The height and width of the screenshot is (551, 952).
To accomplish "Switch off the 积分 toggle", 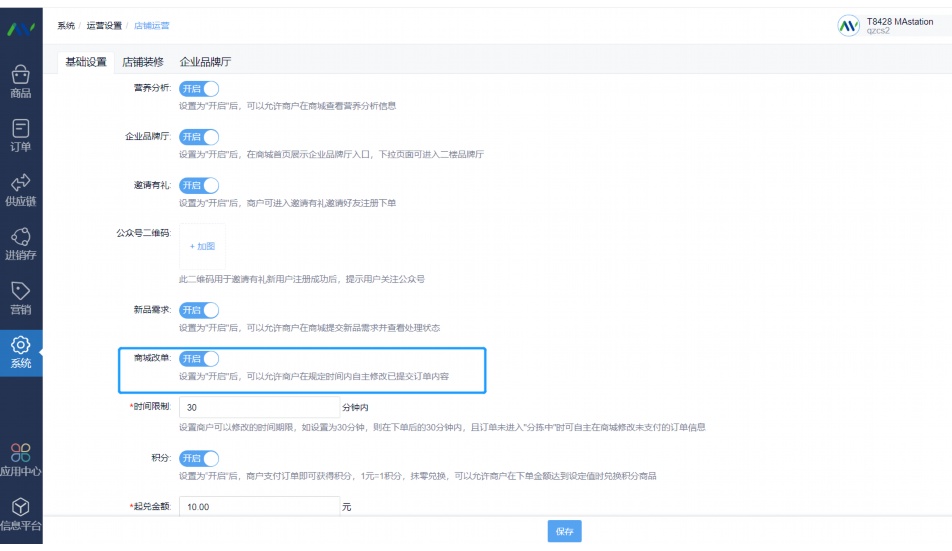I will (x=198, y=458).
